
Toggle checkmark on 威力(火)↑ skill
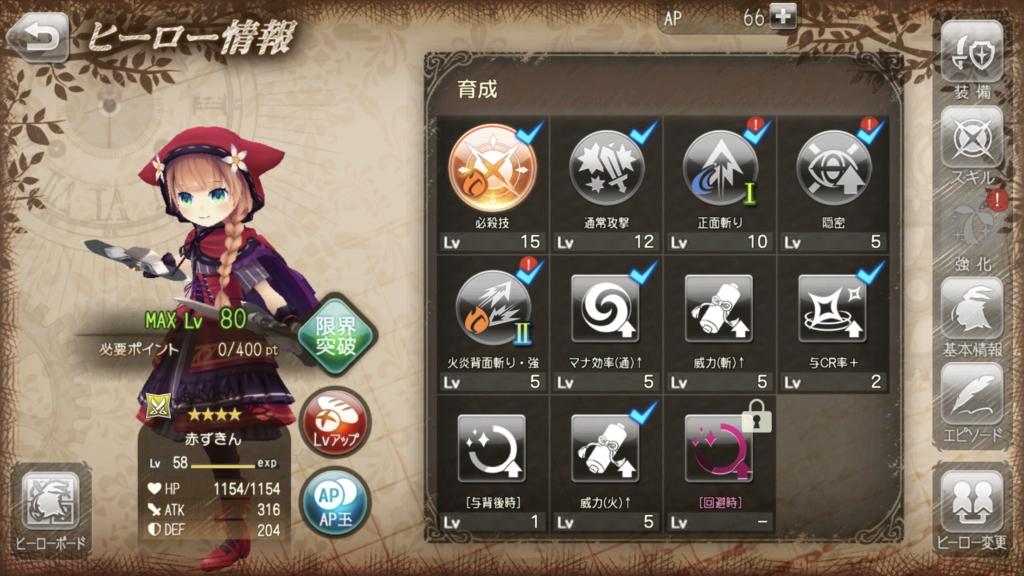643,413
